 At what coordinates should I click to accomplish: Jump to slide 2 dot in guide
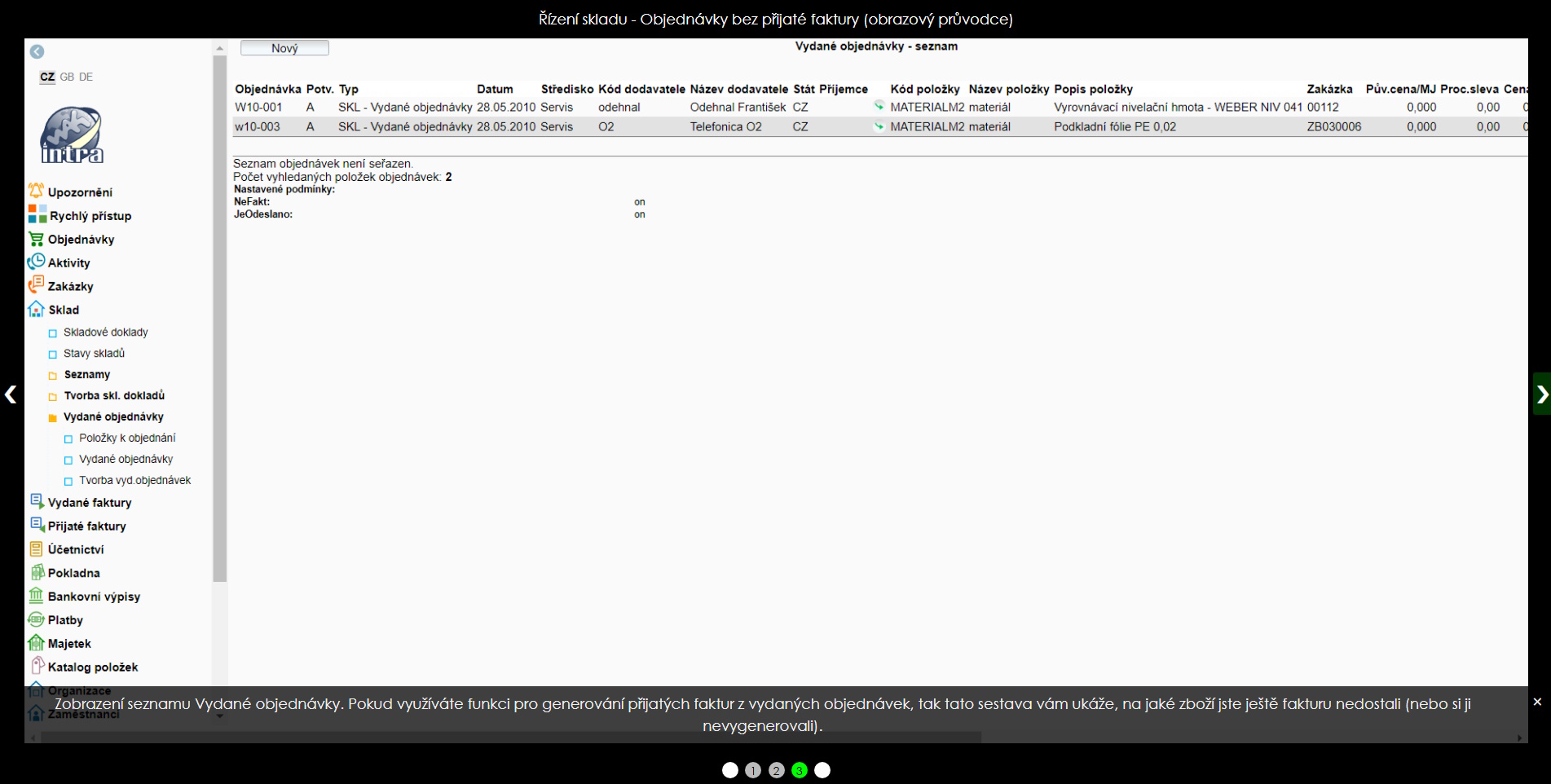[x=776, y=770]
